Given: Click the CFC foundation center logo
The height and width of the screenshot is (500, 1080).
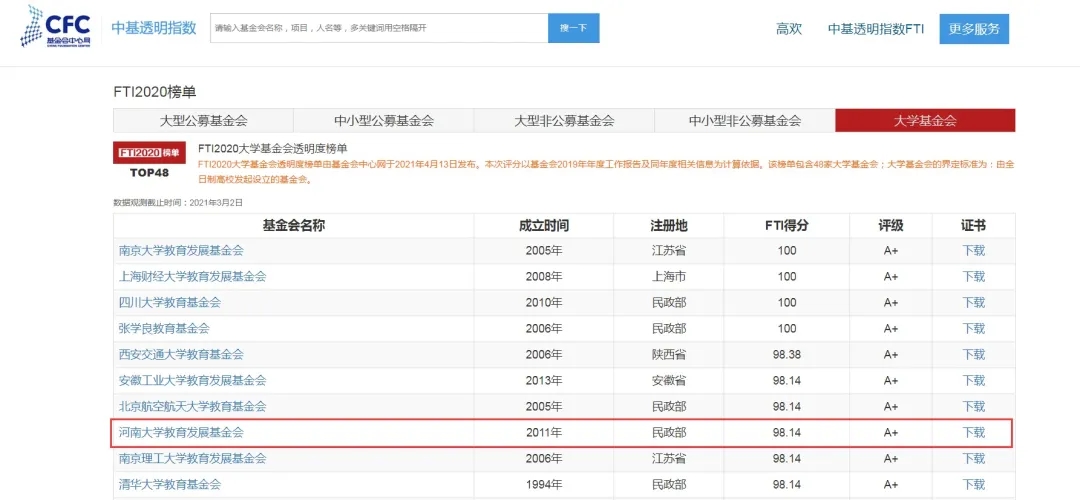Looking at the screenshot, I should 56,26.
